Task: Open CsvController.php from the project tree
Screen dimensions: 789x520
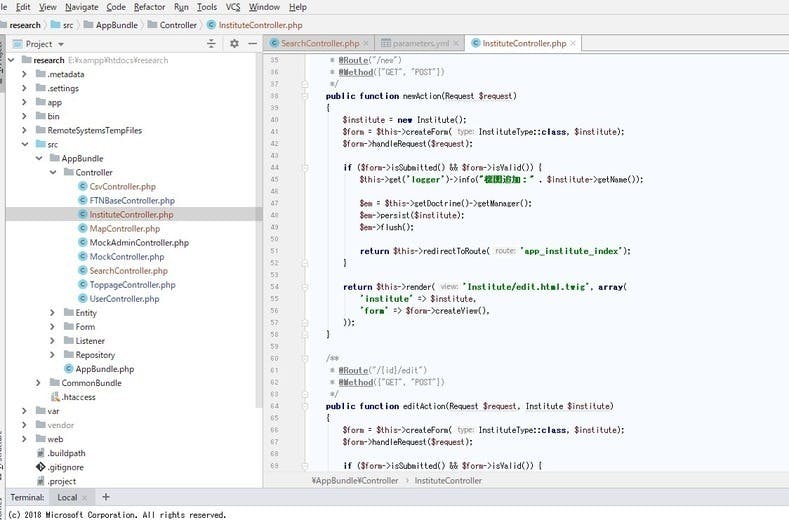Action: click(x=122, y=186)
